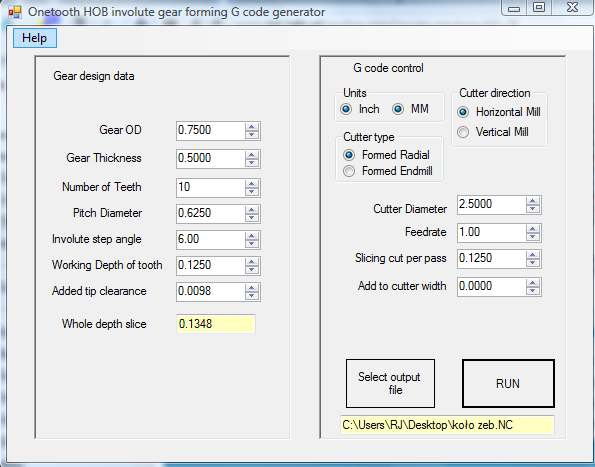
Task: Increase Cutter Diameter with up arrow
Action: coord(533,201)
